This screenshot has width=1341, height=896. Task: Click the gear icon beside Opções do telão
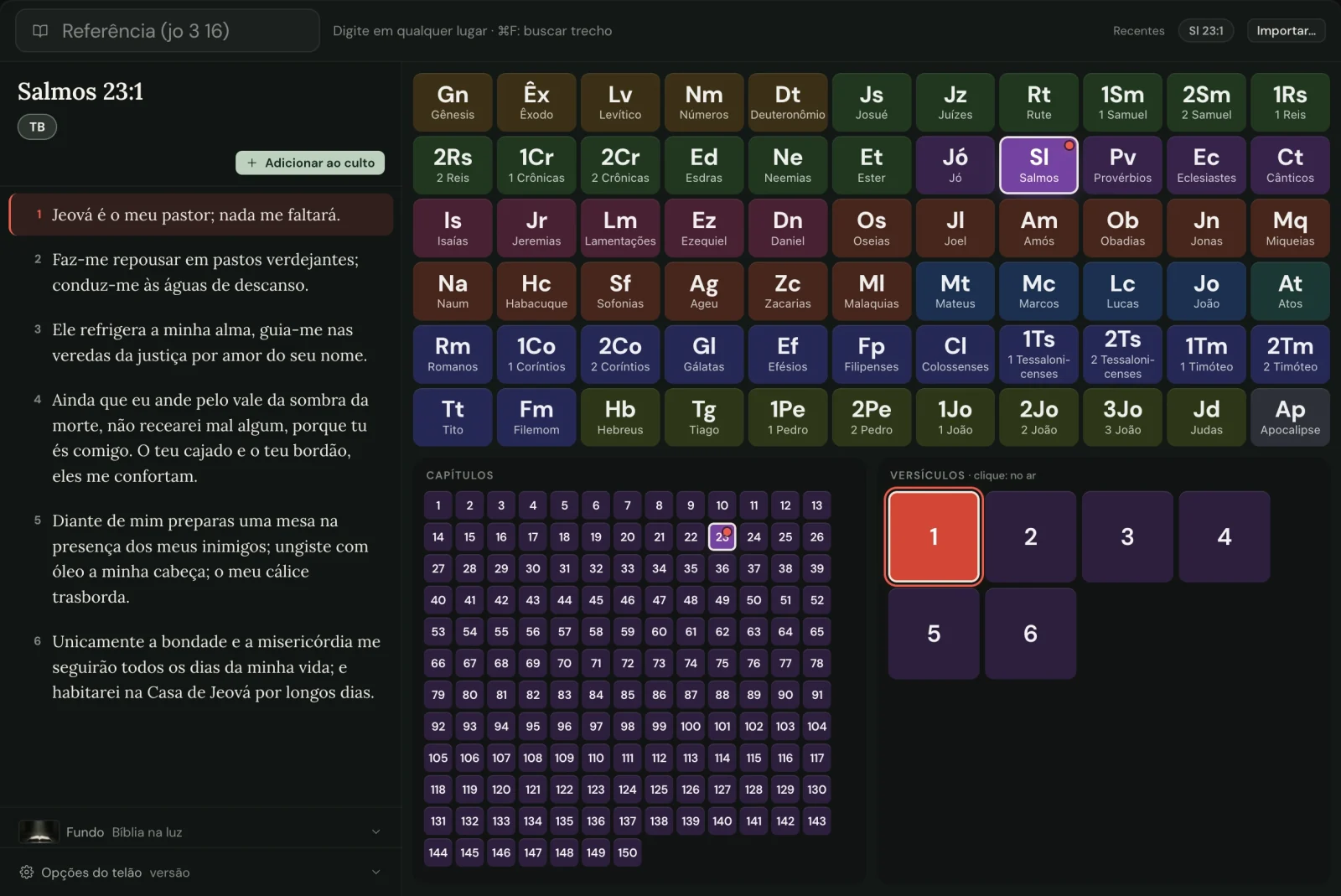[26, 872]
